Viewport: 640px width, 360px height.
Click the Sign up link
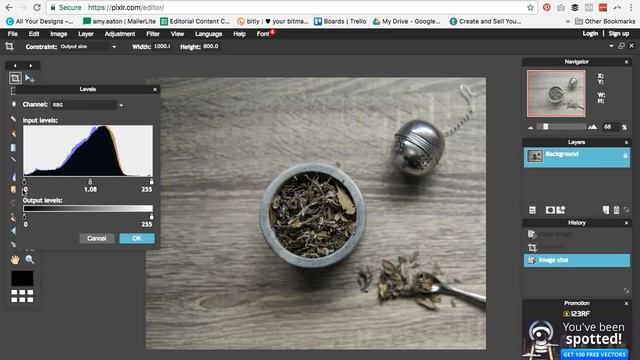[x=619, y=34]
